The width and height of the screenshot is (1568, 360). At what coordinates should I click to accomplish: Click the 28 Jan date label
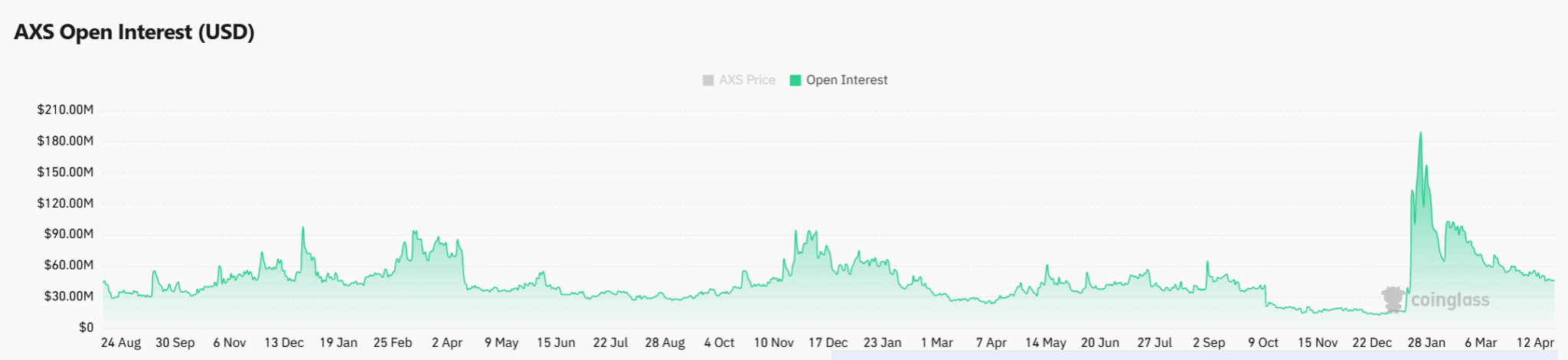(x=1426, y=342)
